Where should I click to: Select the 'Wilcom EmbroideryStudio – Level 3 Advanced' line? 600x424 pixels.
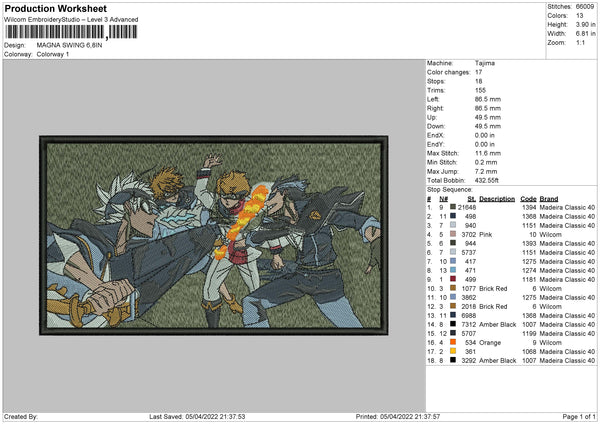[71, 19]
